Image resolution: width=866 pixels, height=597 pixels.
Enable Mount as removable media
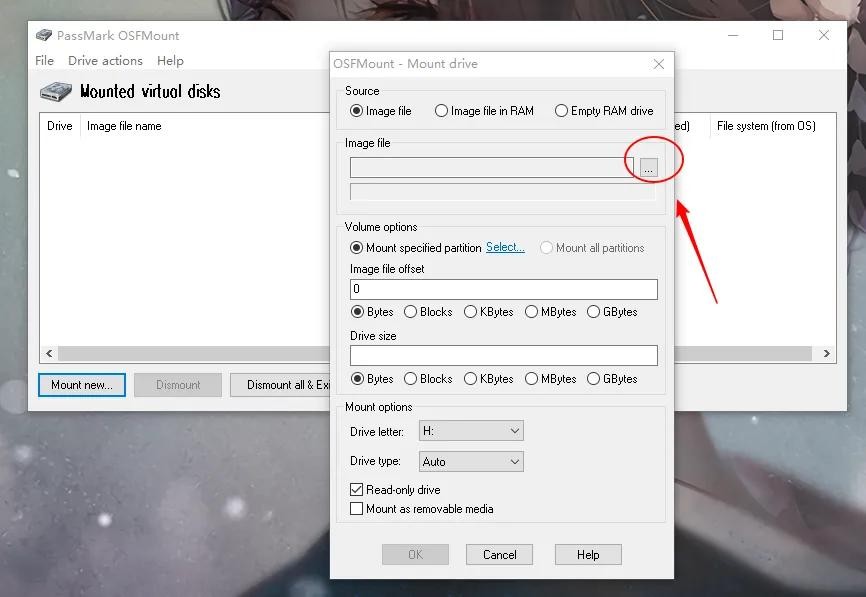tap(357, 509)
